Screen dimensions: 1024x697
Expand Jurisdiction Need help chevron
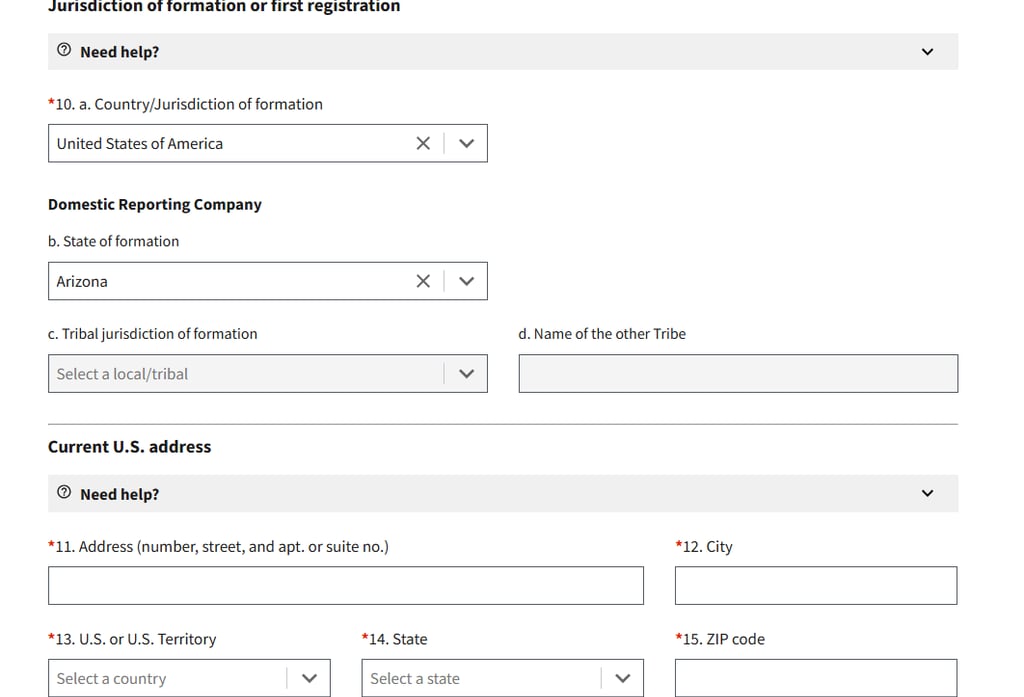point(927,52)
